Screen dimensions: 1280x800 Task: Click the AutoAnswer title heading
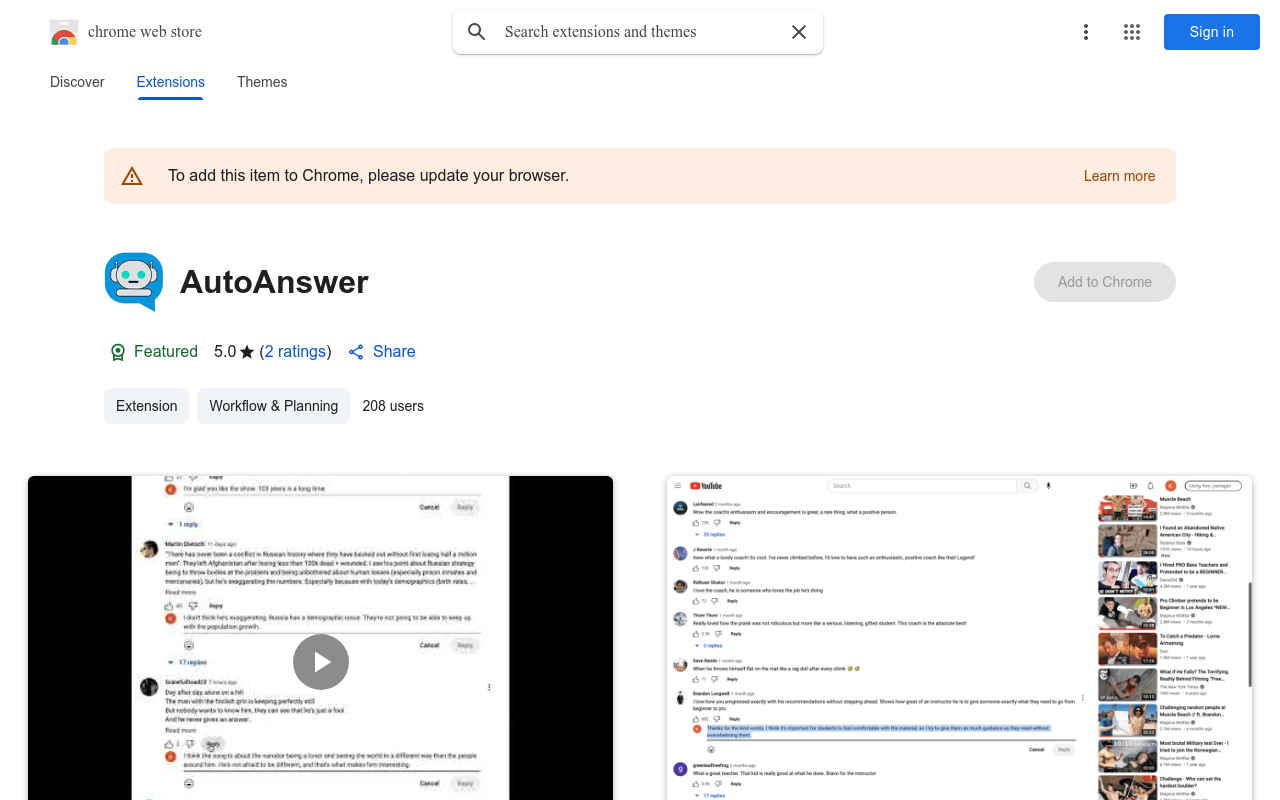pyautogui.click(x=274, y=282)
